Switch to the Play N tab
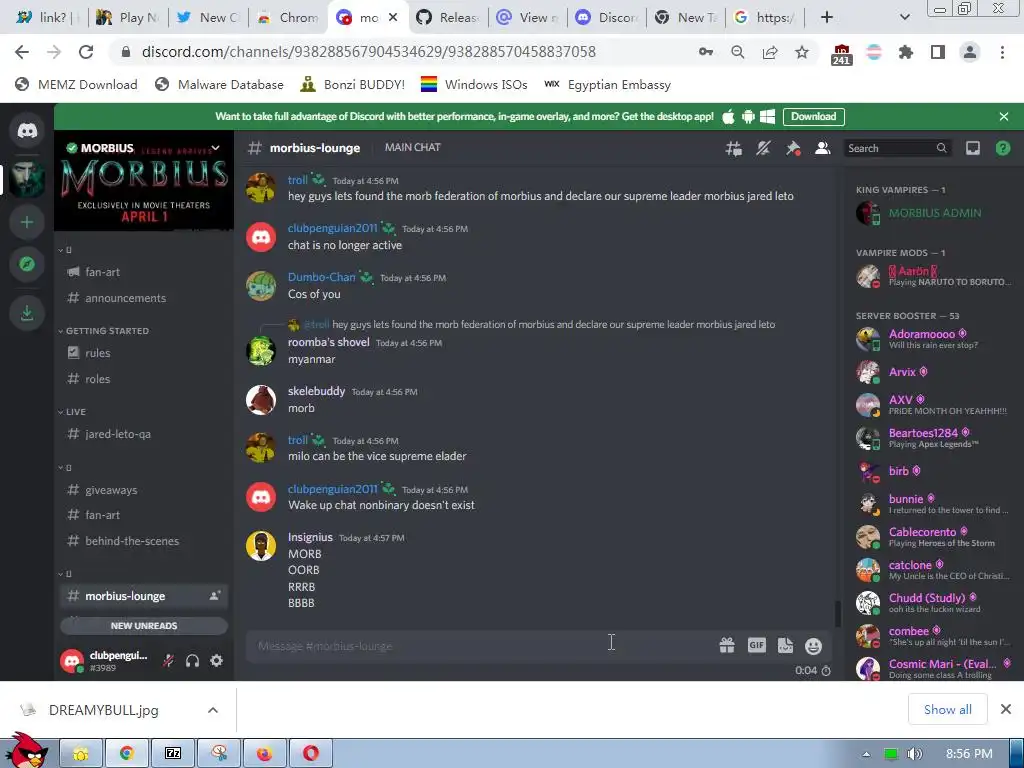 [128, 18]
